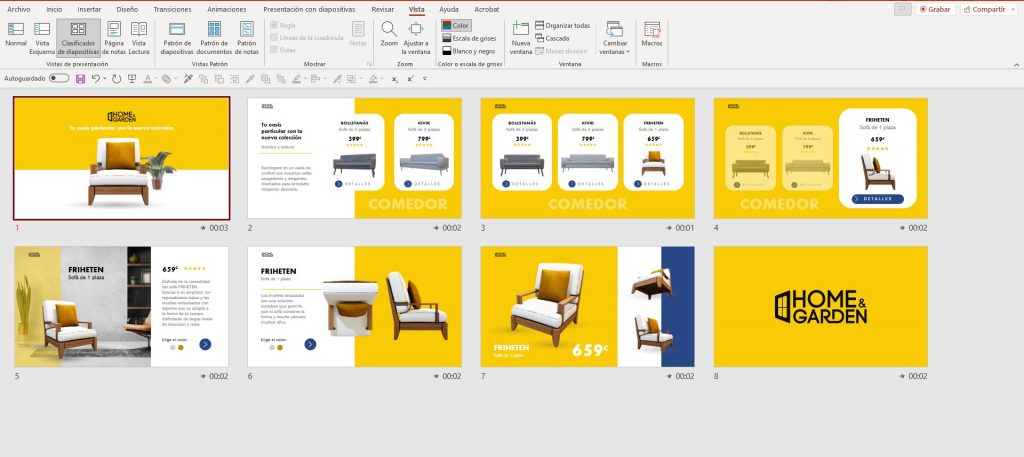Switch to Normal view
Viewport: 1024px width, 457px height.
[x=16, y=34]
